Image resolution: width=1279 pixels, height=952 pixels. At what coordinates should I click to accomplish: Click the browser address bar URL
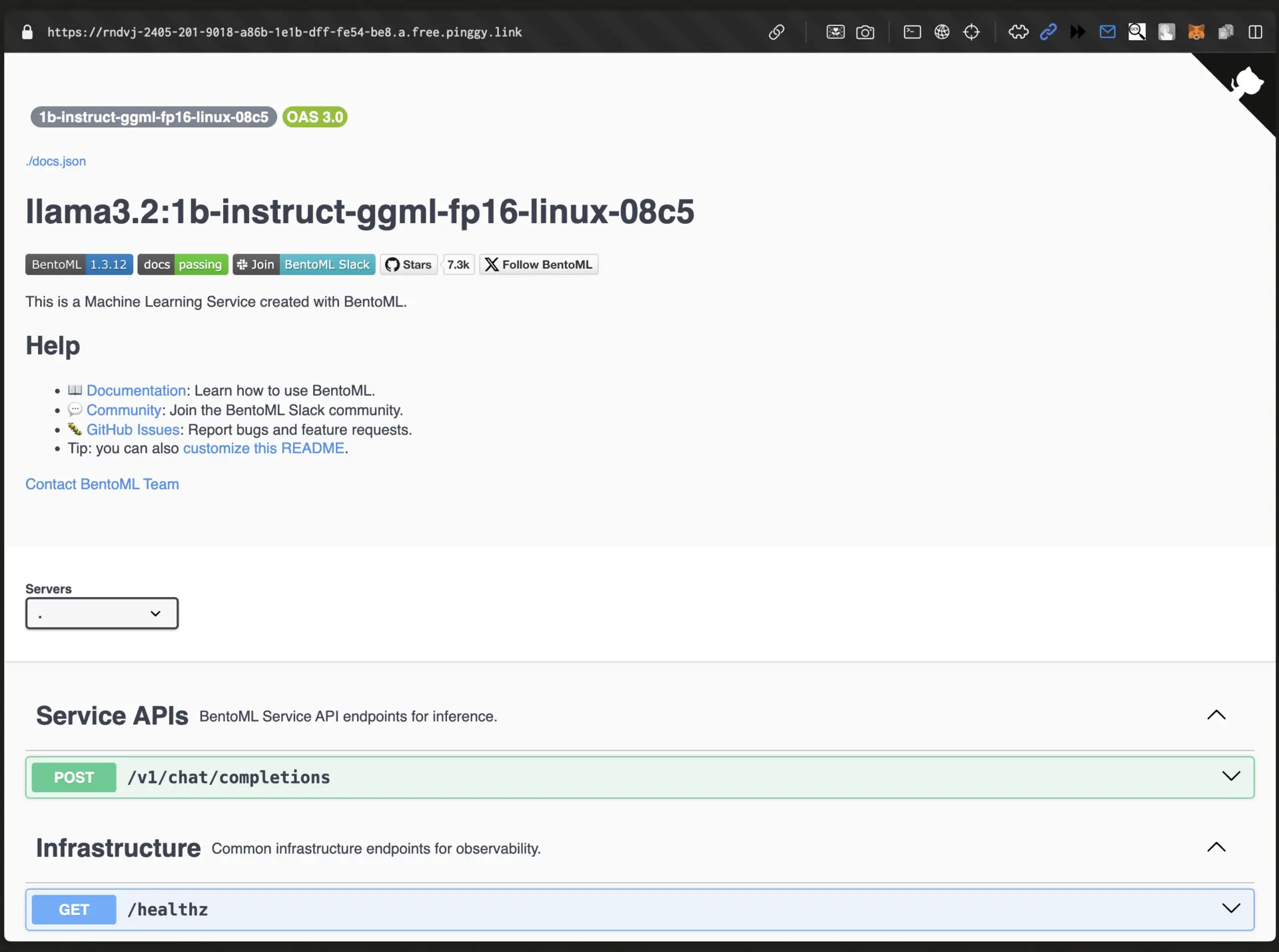[x=284, y=32]
